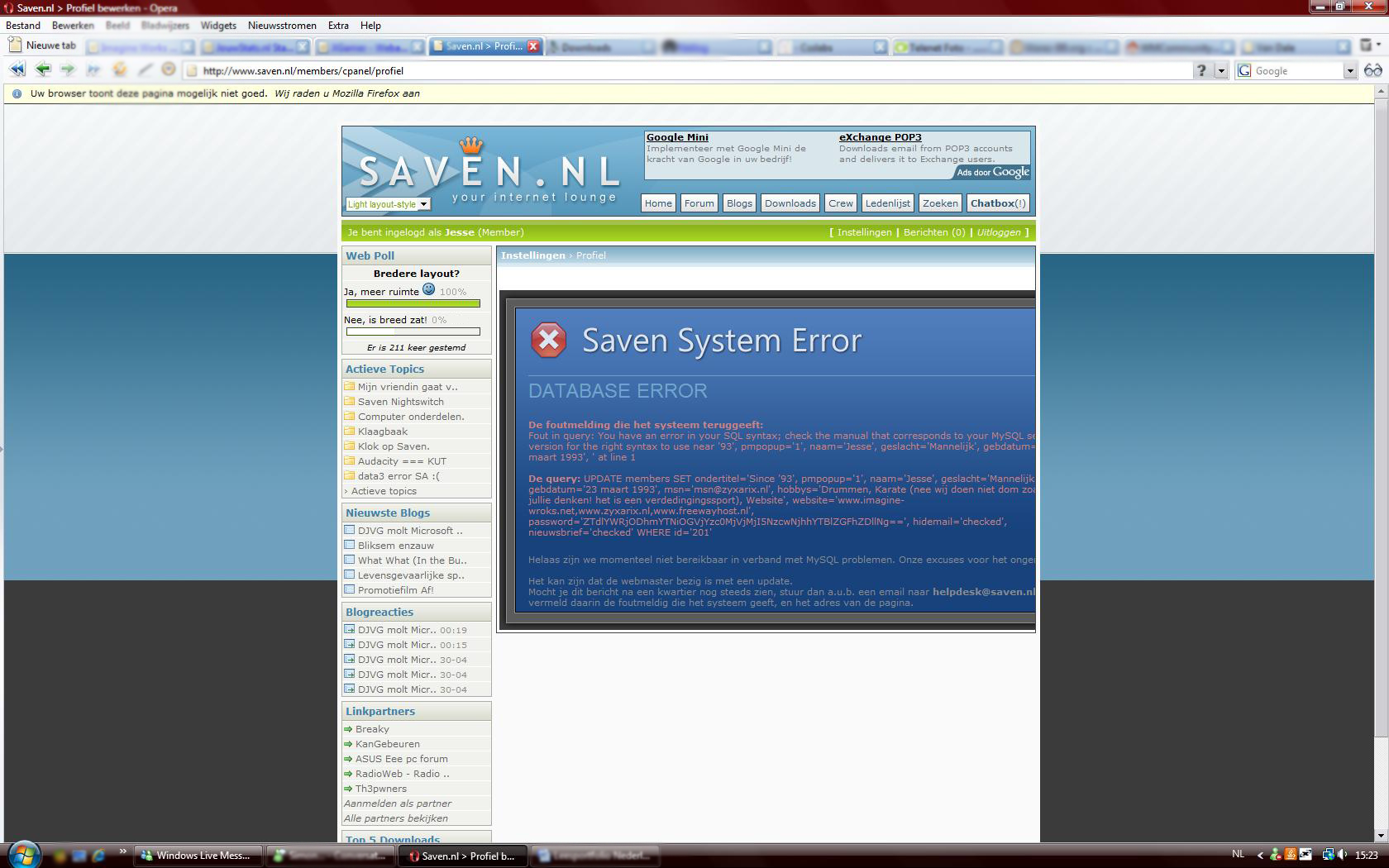Click the info icon in yellow notification bar
The width and height of the screenshot is (1389, 868).
tap(17, 93)
